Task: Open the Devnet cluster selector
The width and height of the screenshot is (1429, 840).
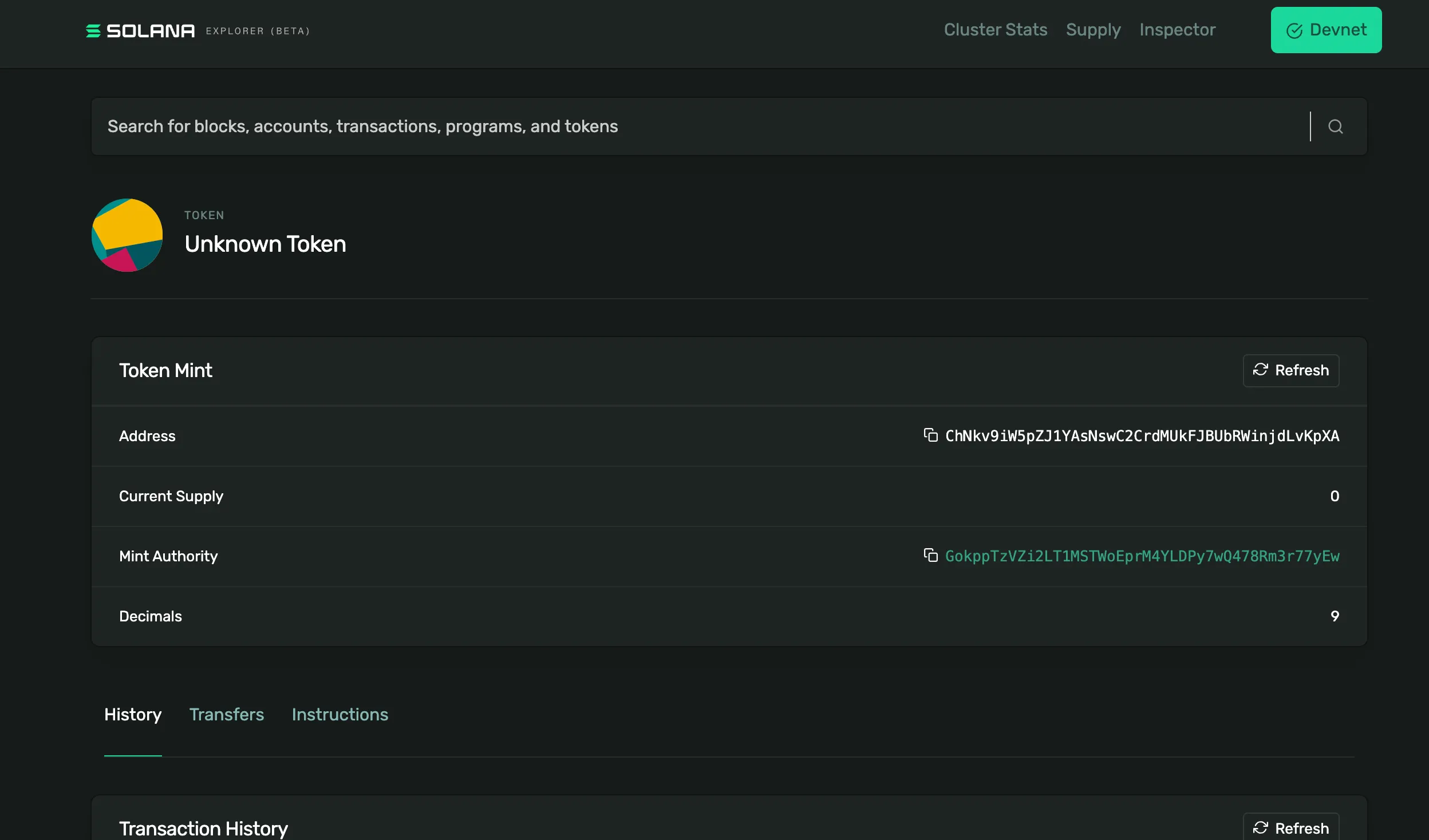Action: (1326, 30)
